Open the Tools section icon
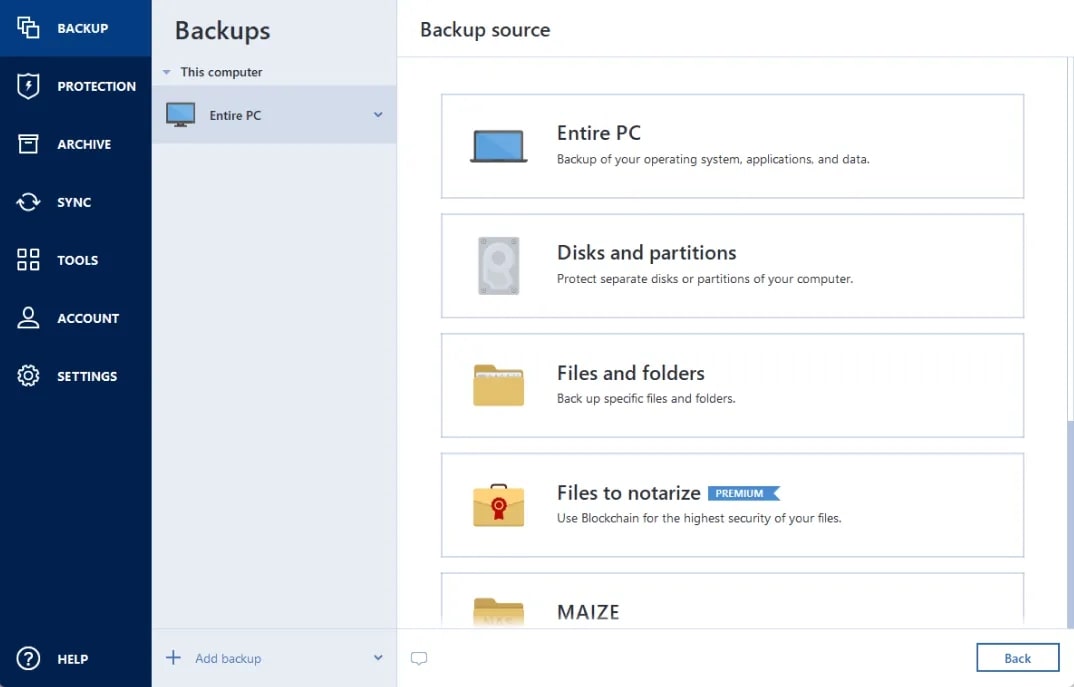The height and width of the screenshot is (687, 1074). (x=27, y=259)
